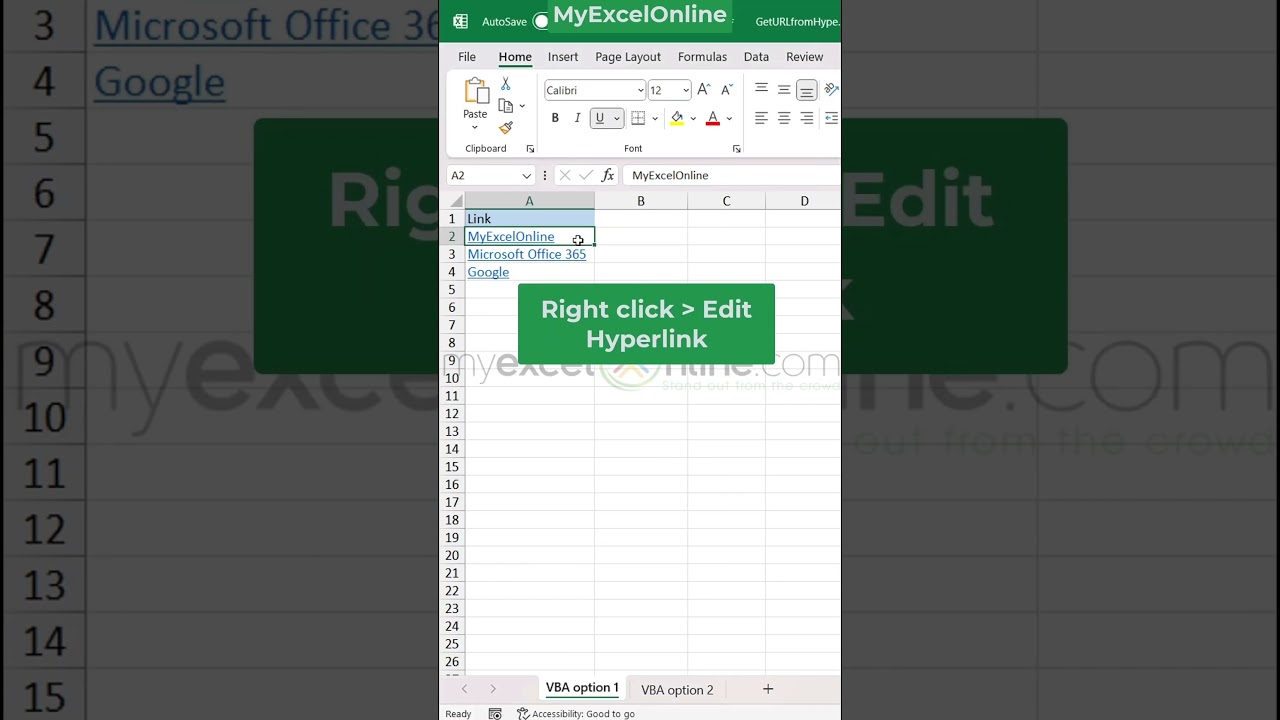1280x720 pixels.
Task: Expand the Paste options arrow
Action: [x=475, y=127]
